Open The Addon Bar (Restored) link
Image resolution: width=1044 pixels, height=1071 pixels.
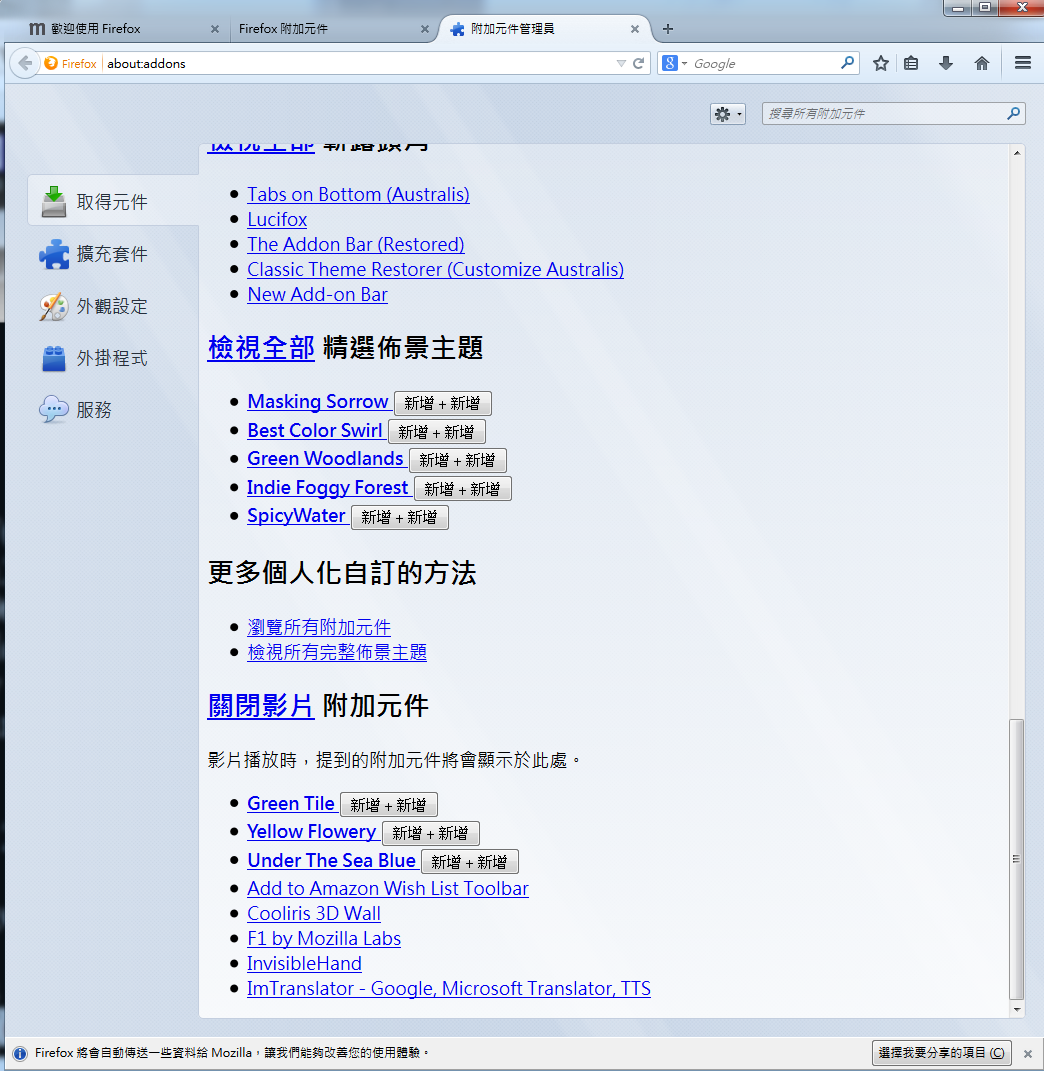click(x=355, y=245)
